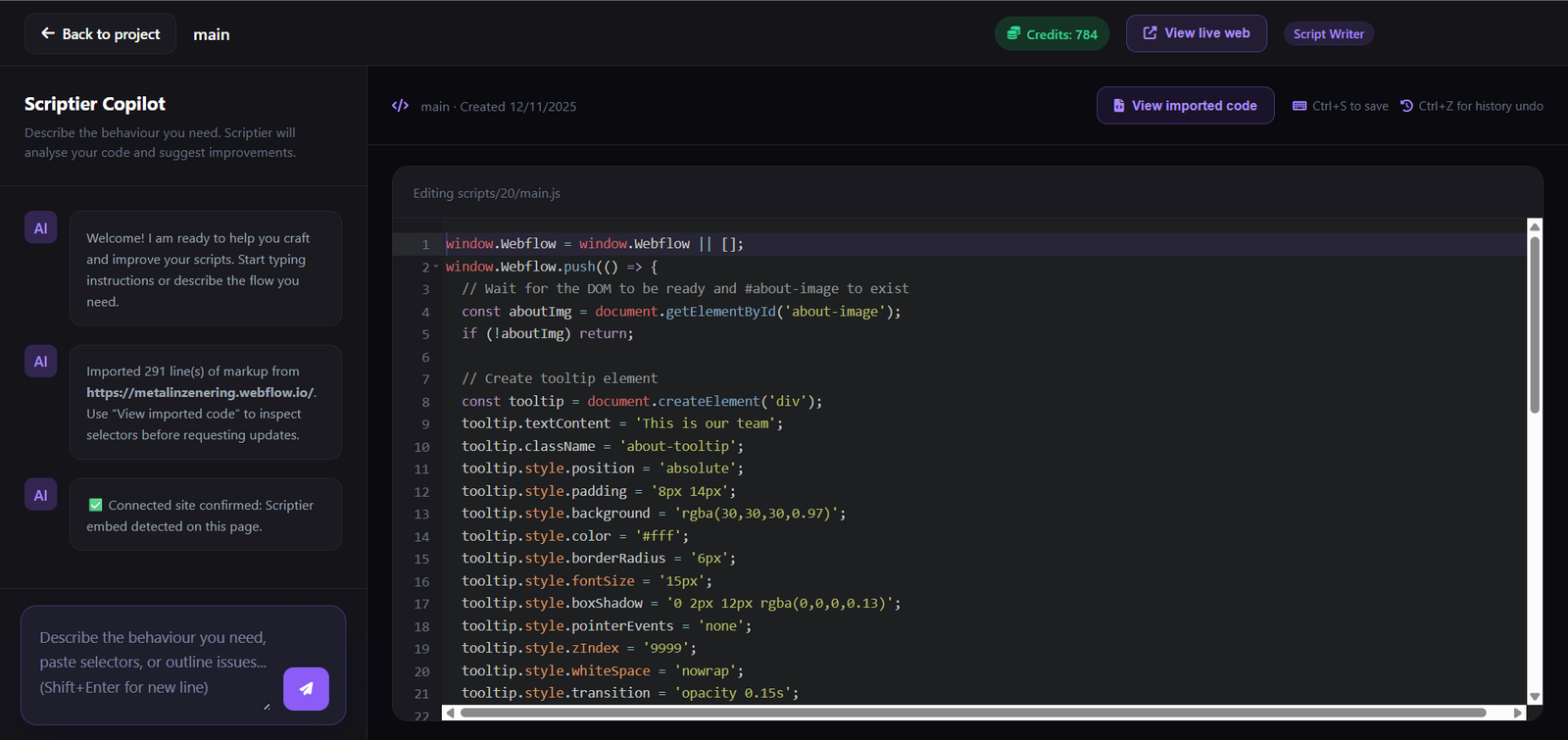Open View live web link

[1196, 33]
